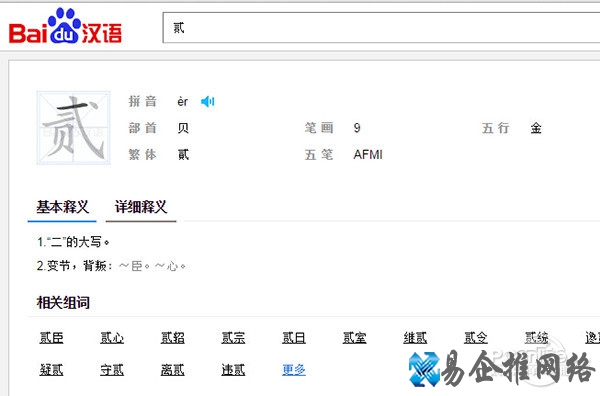
Task: Select the search input field
Action: tap(381, 28)
